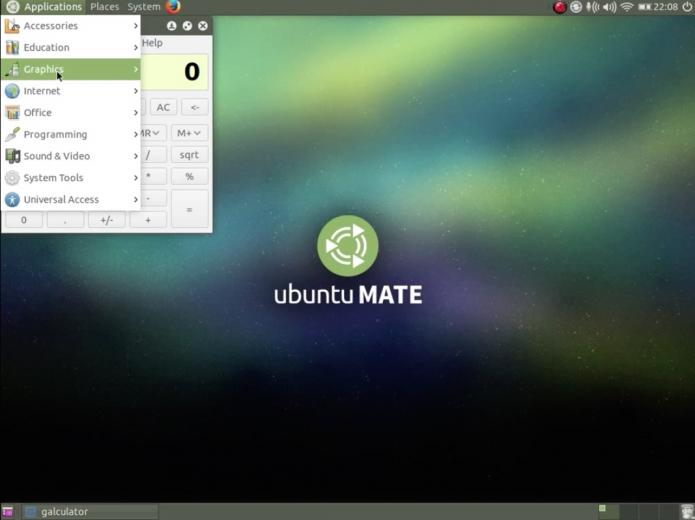
Task: Launch Firefox from the top panel
Action: 173,7
